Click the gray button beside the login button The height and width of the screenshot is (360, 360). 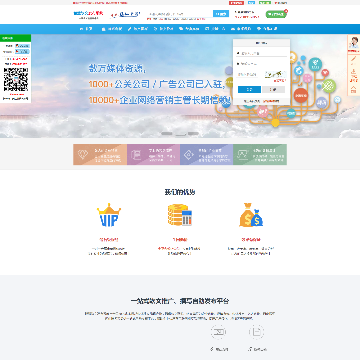coord(273,89)
